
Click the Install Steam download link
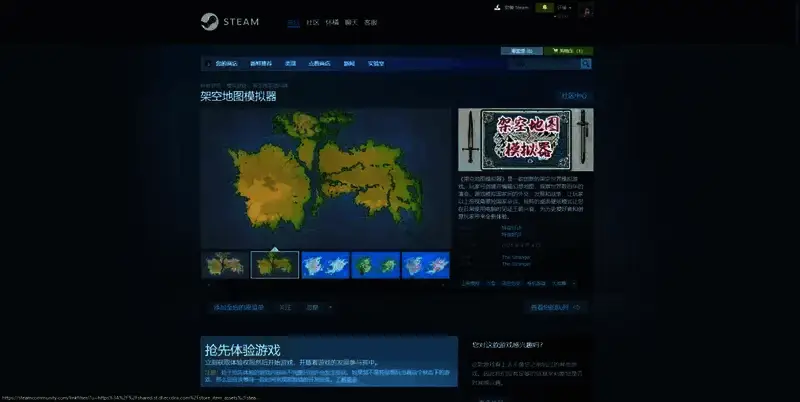tap(512, 8)
